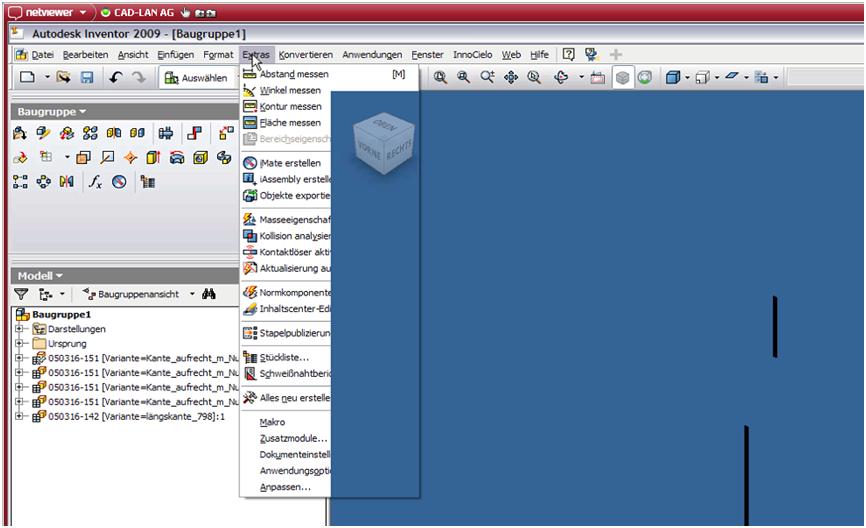Click the Pattern Component icon

(90, 133)
